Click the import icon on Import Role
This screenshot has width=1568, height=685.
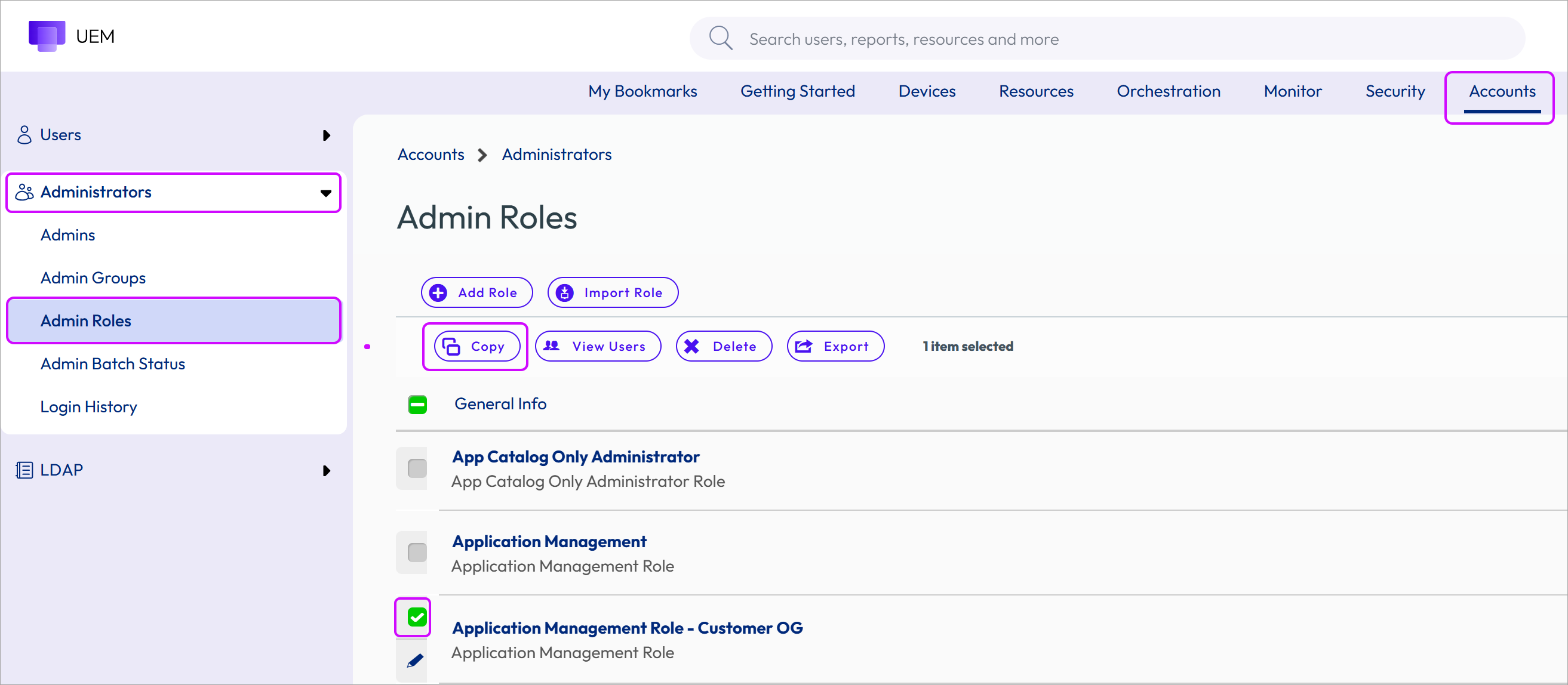click(x=565, y=292)
